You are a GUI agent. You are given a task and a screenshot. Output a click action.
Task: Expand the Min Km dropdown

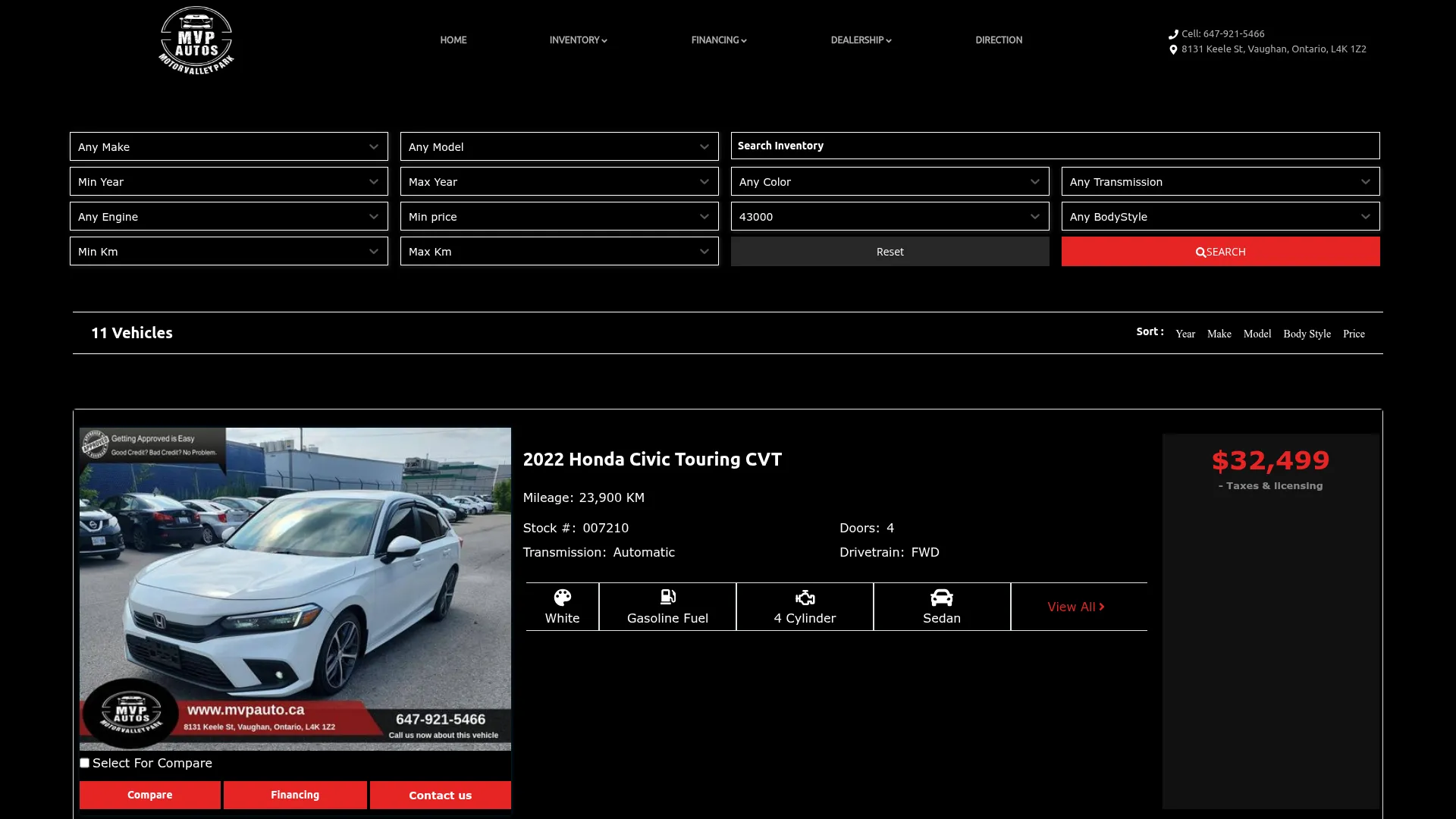229,251
